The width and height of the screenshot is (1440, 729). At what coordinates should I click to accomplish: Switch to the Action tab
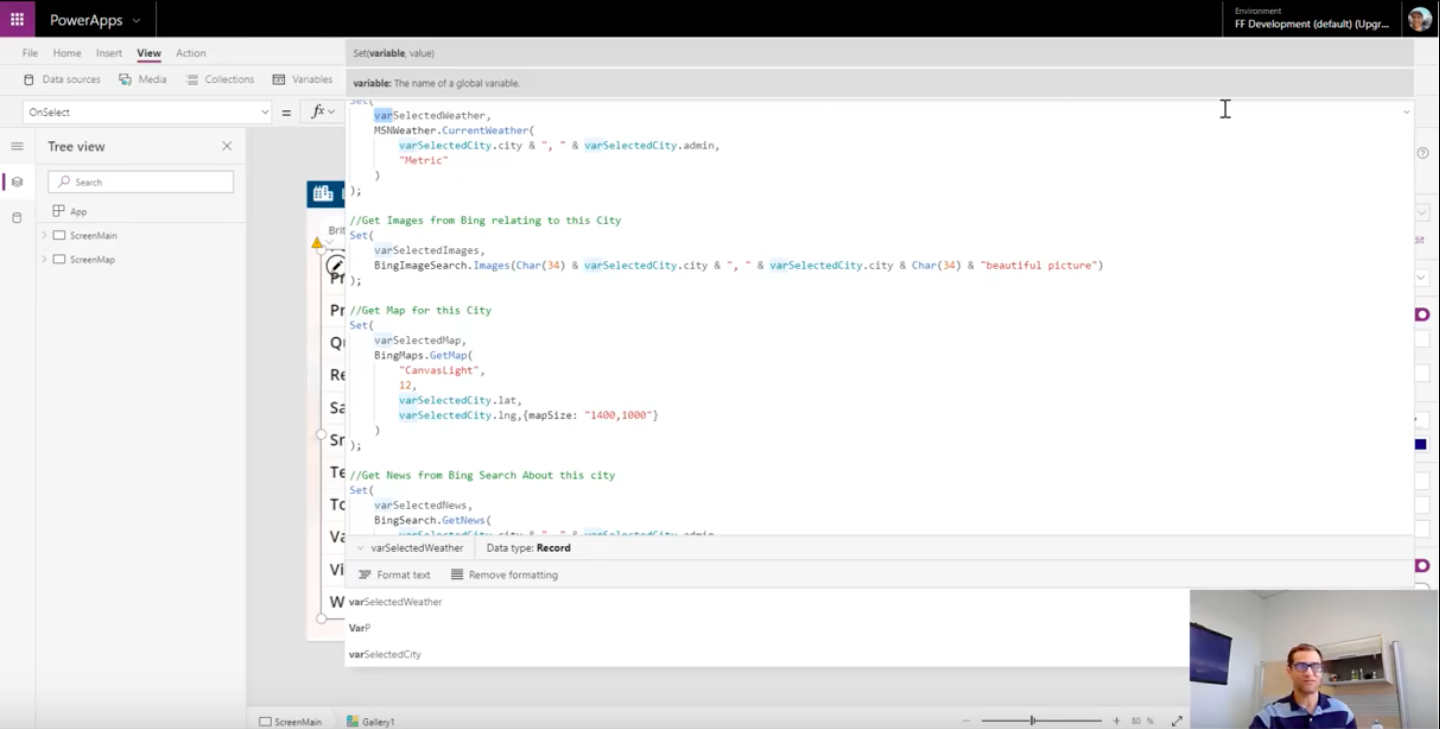[191, 53]
